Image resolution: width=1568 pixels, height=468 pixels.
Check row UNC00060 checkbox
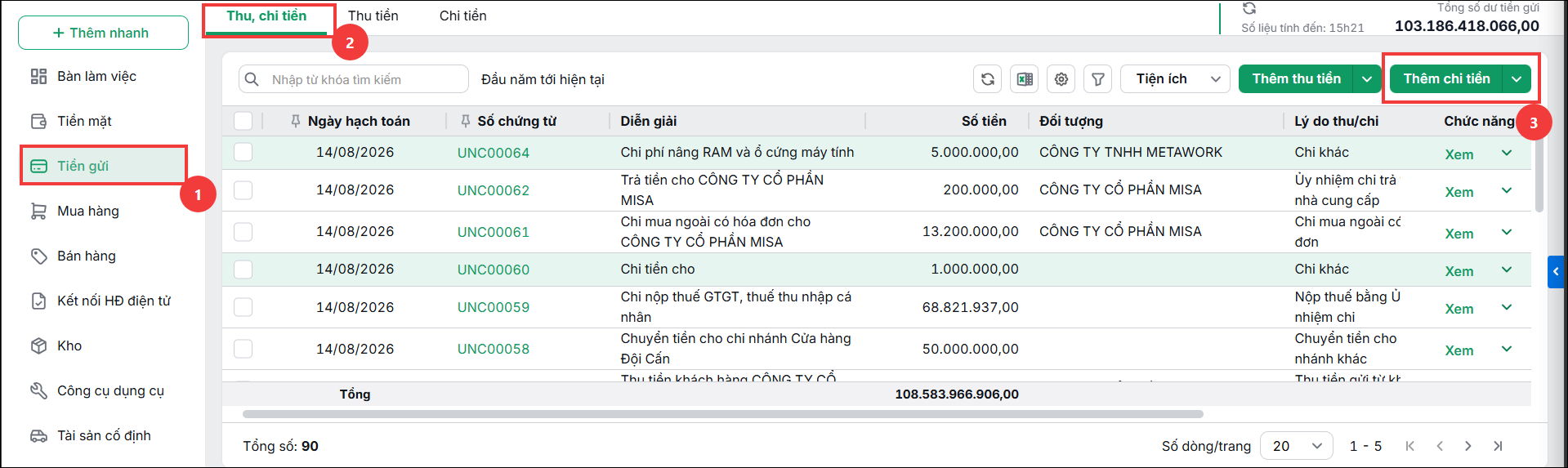point(243,270)
